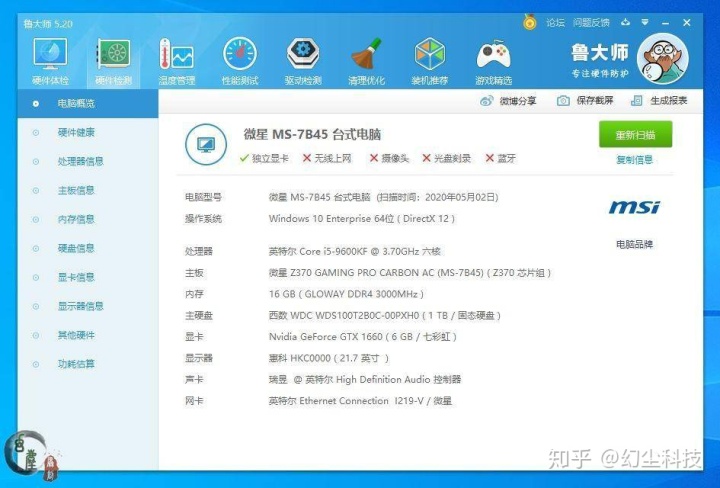The width and height of the screenshot is (720, 488).
Task: Click the 电脑型号 value with scan date
Action: click(383, 197)
